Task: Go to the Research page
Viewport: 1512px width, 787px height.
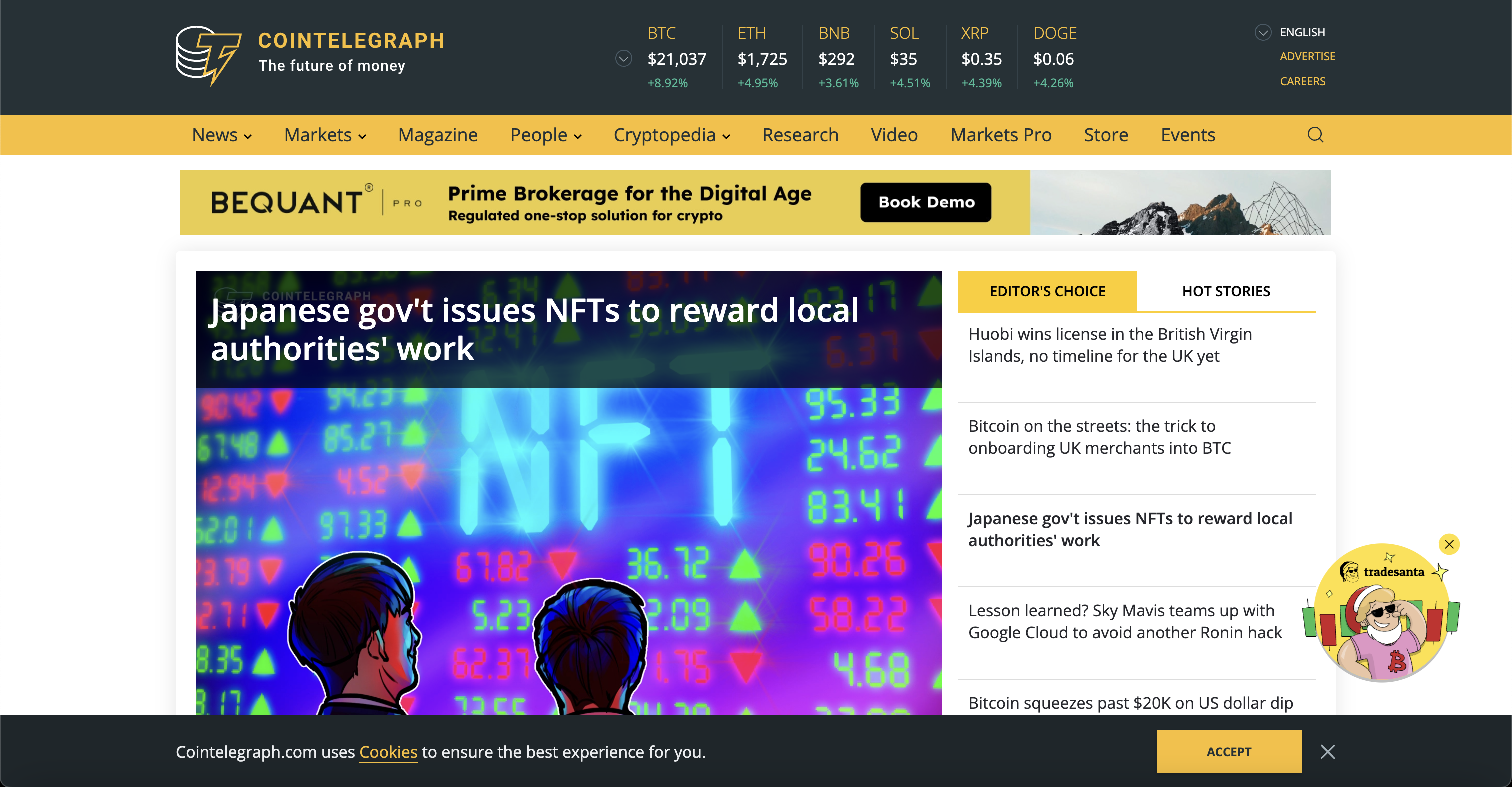Action: (800, 135)
